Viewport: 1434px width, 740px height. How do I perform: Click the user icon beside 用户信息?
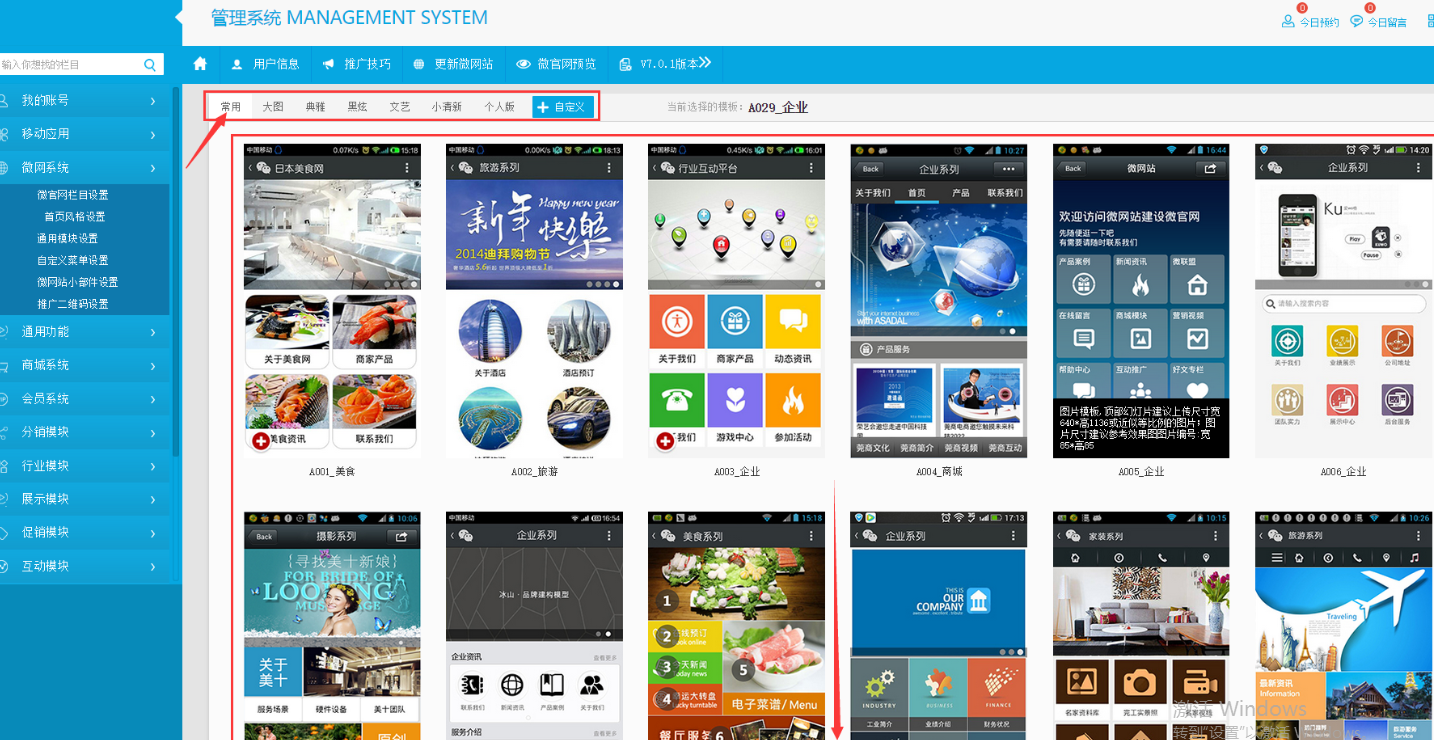tap(237, 64)
